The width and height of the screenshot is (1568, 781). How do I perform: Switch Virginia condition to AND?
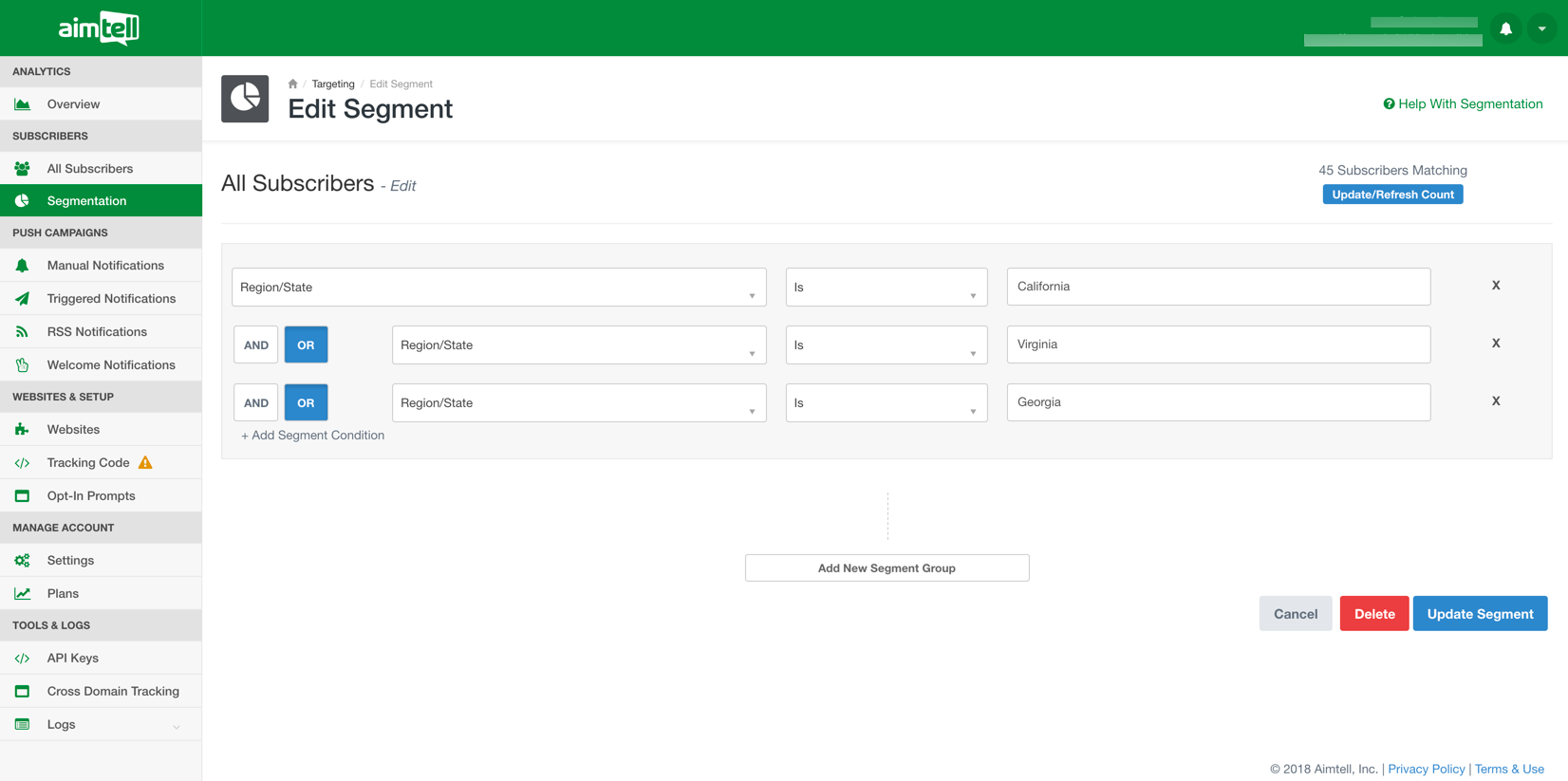(256, 345)
